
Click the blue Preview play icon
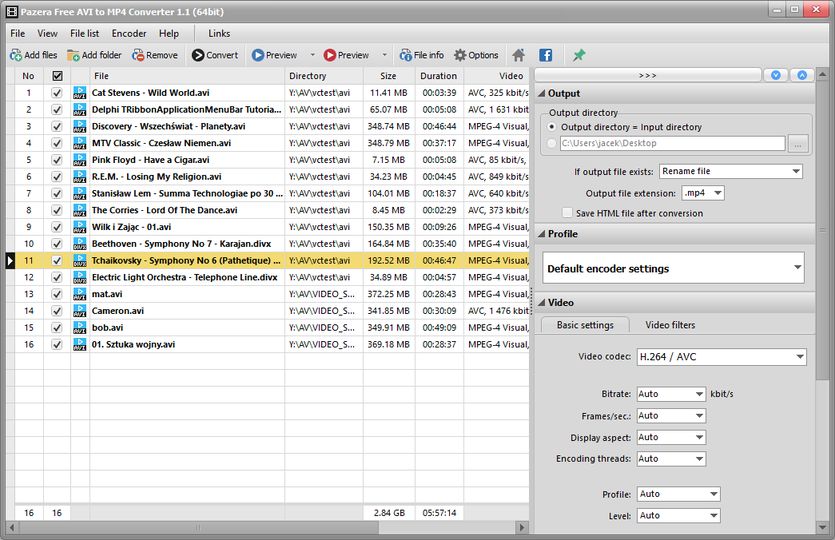[x=258, y=55]
